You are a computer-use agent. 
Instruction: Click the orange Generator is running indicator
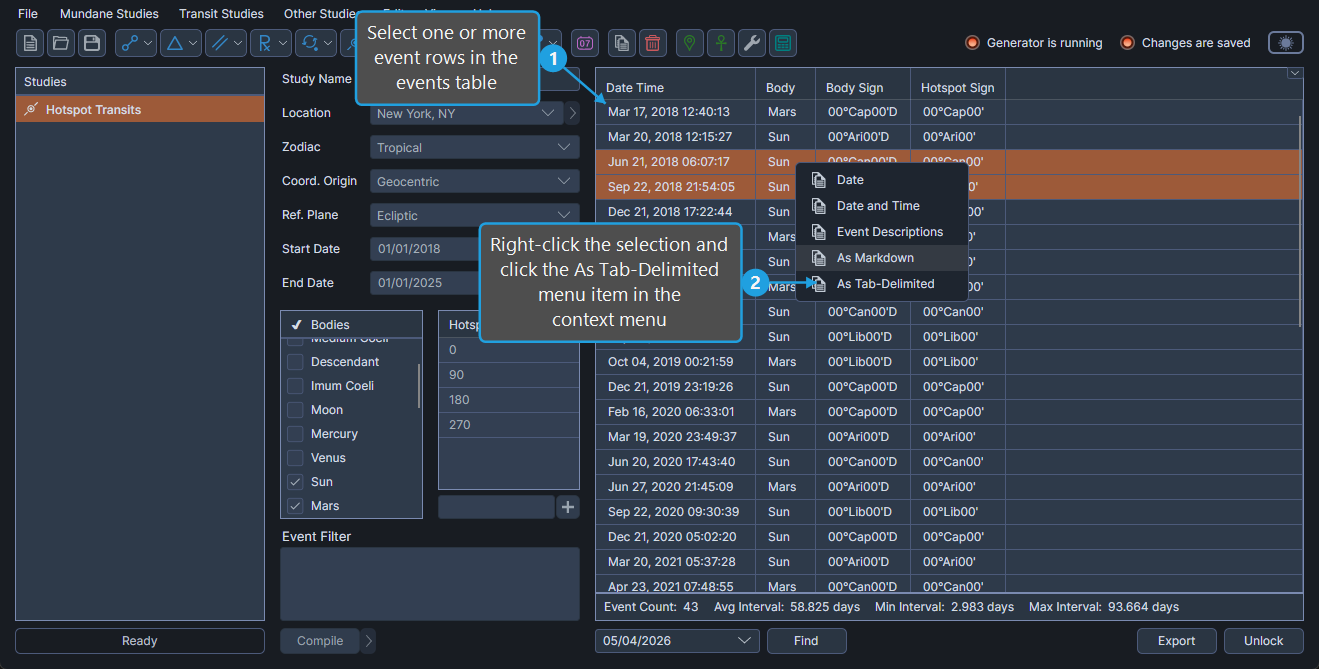pyautogui.click(x=972, y=43)
